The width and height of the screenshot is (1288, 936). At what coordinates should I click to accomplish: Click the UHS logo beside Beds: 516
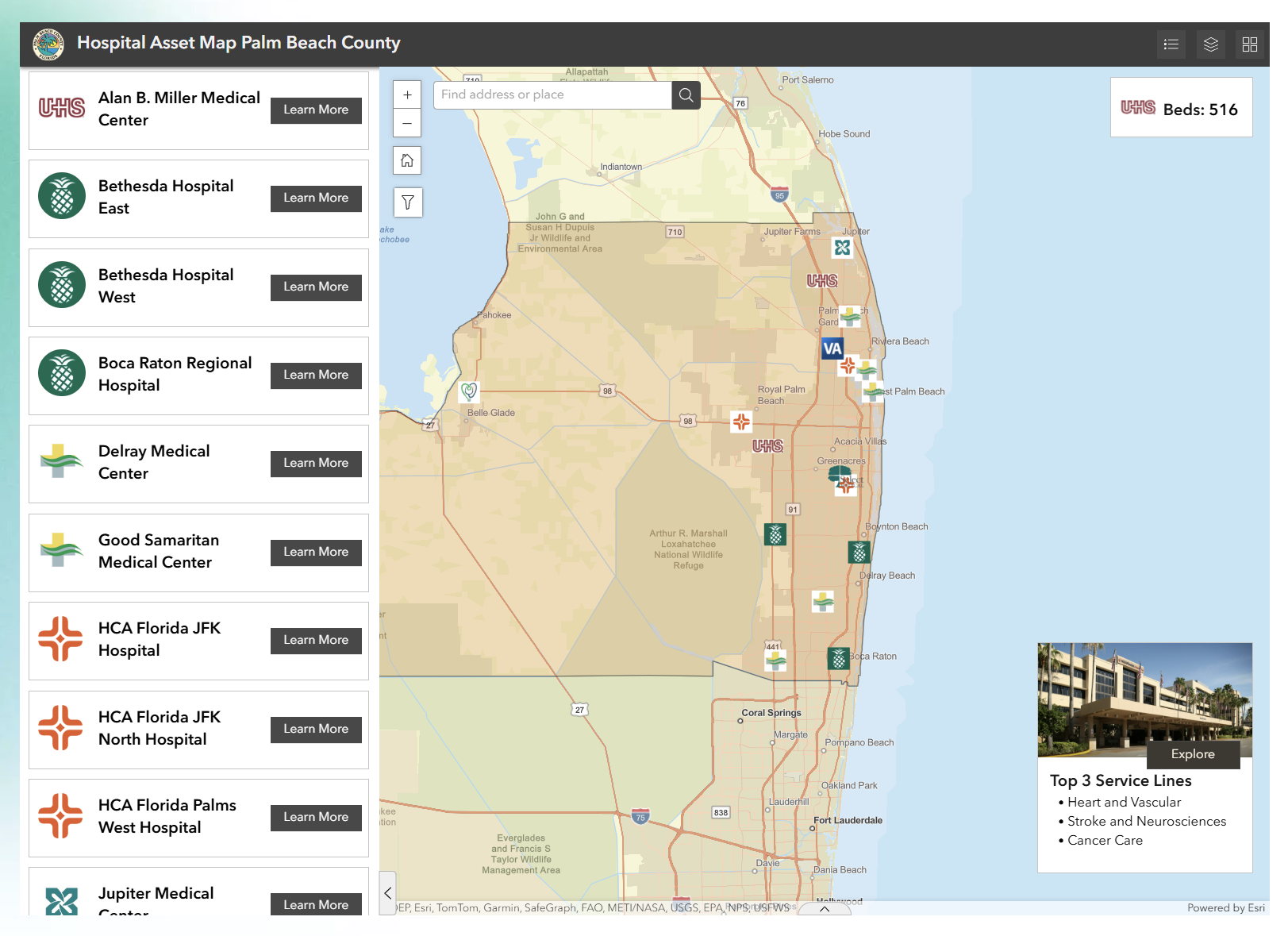[1138, 108]
